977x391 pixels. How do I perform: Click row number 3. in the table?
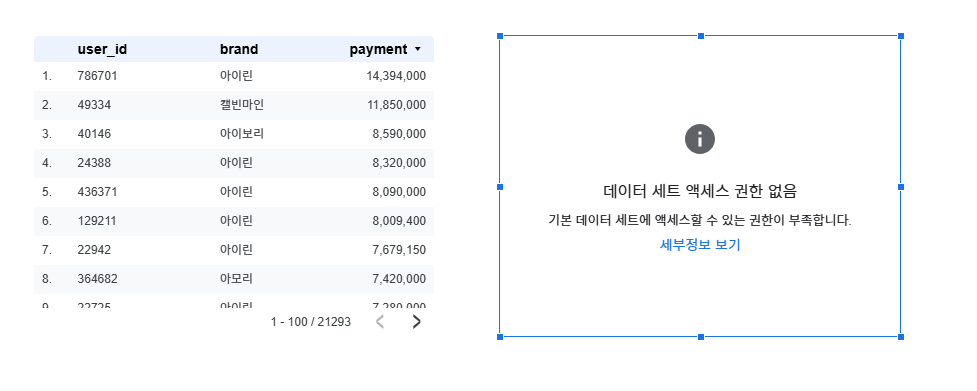point(47,134)
